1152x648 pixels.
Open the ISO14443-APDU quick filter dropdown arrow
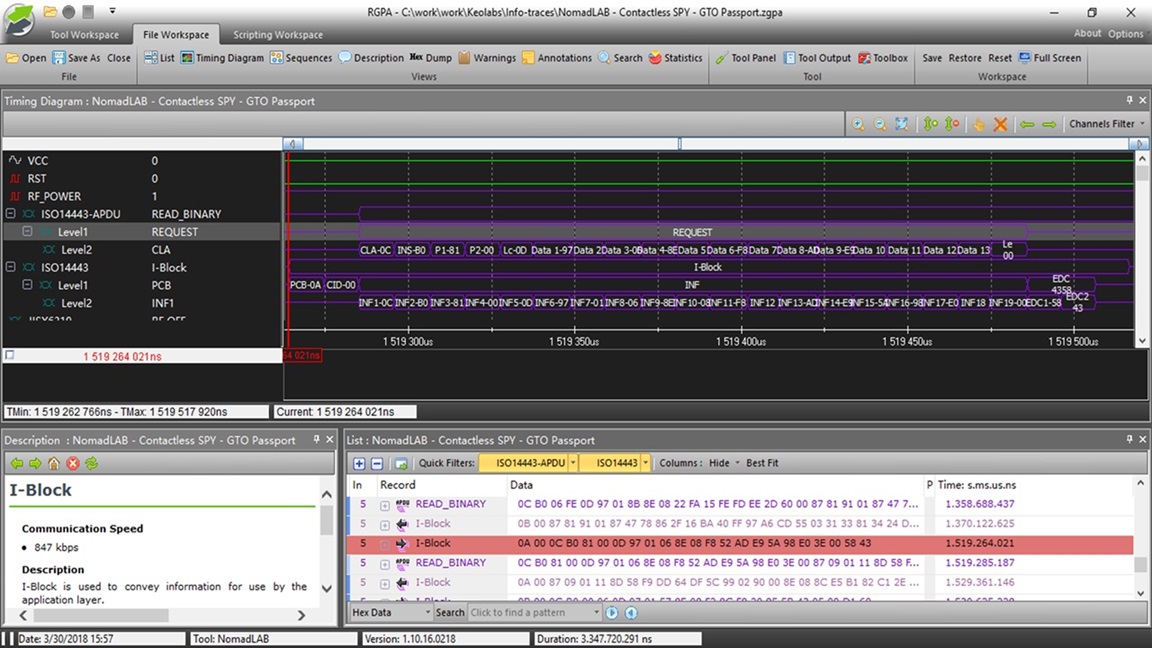pyautogui.click(x=573, y=464)
